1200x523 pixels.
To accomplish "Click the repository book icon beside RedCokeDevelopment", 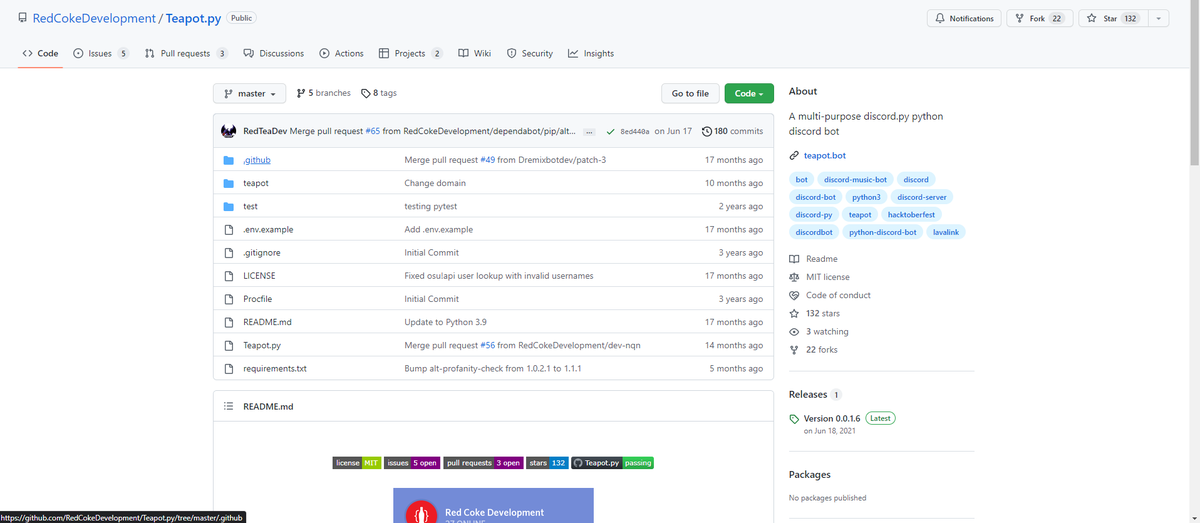I will [22, 18].
